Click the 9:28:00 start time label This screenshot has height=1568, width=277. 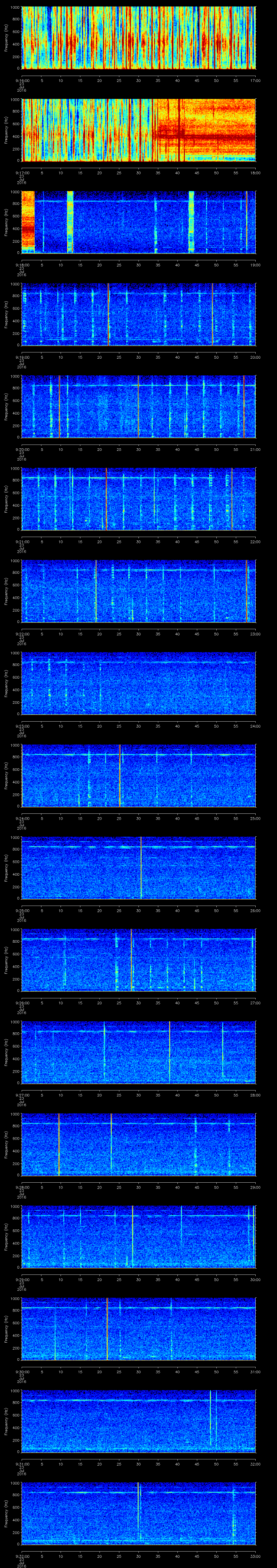coord(22,1187)
